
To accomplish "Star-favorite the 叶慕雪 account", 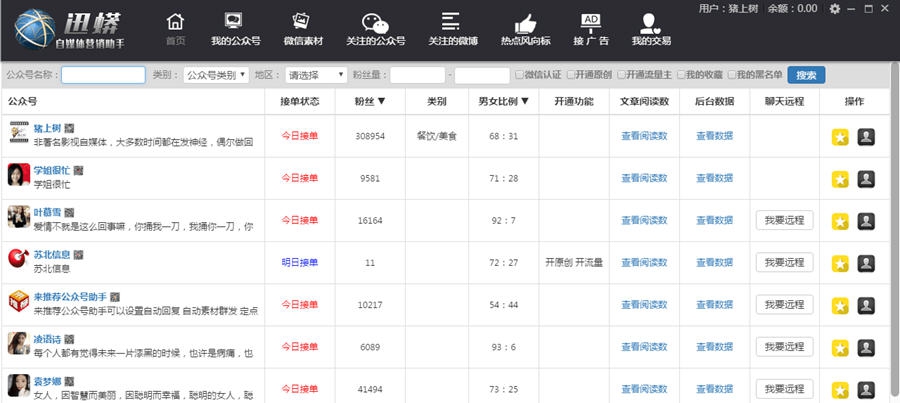I will click(x=840, y=221).
